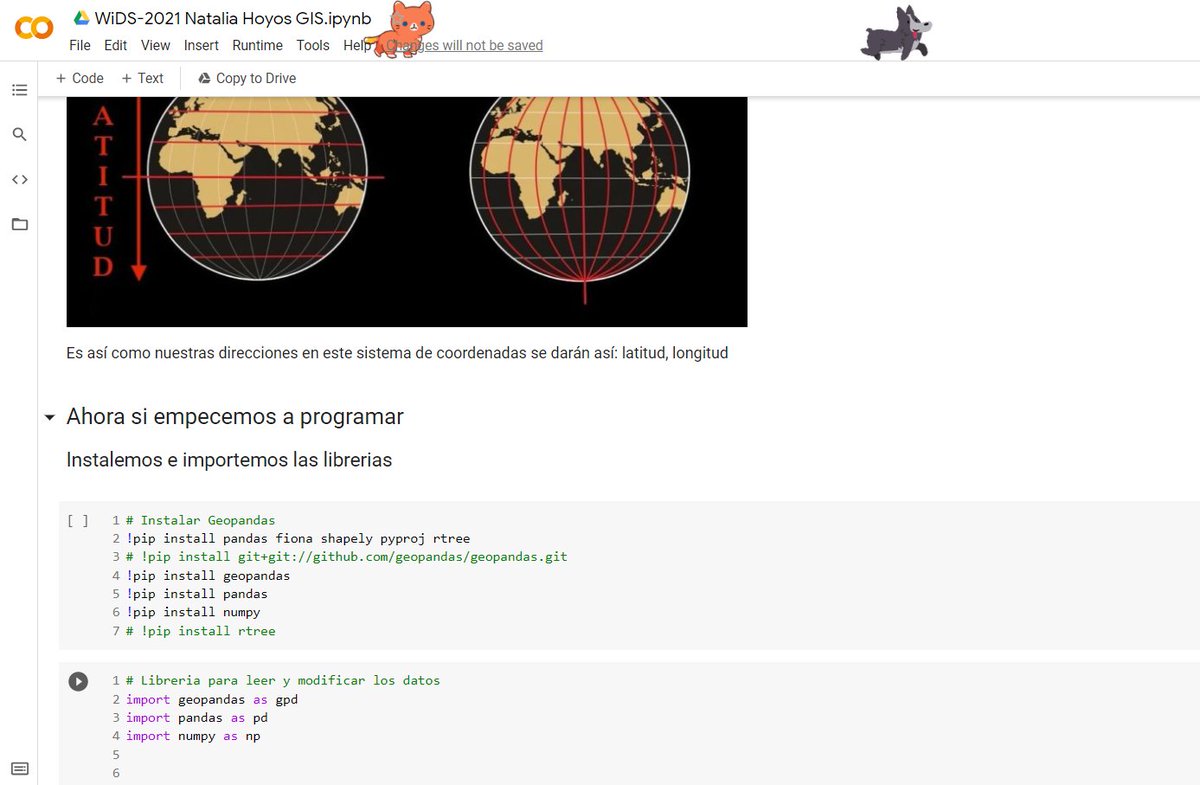1200x785 pixels.
Task: Click the '# Instalar Geopandas' comment line
Action: [200, 520]
